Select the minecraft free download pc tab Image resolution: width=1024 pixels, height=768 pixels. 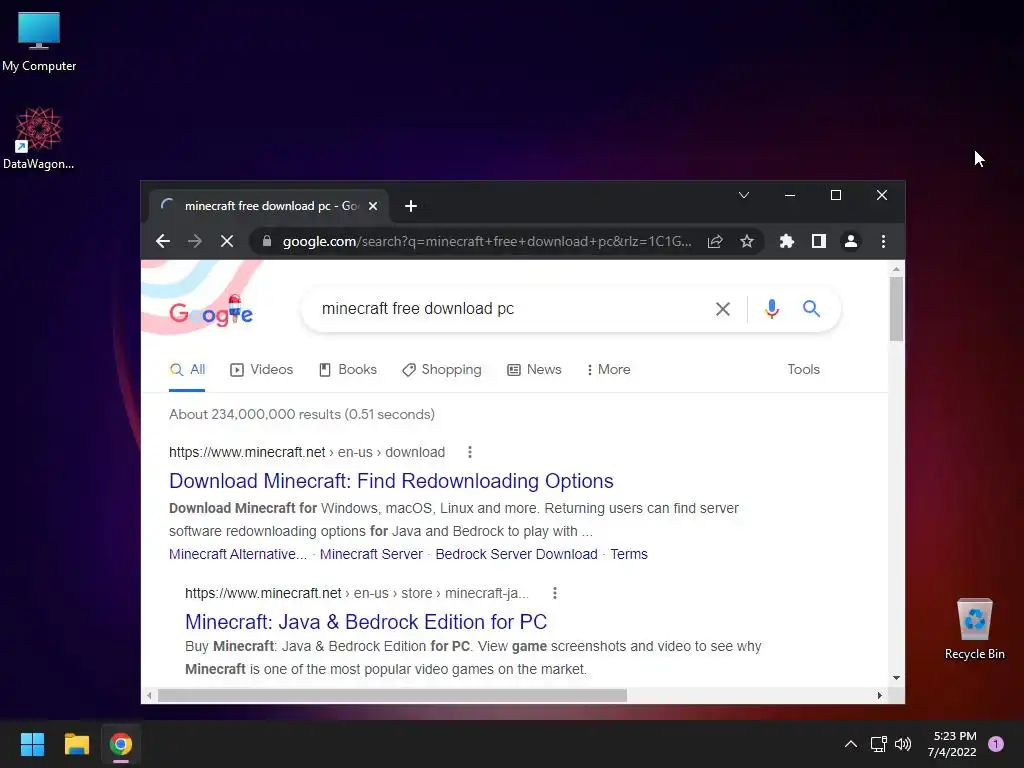pos(268,206)
